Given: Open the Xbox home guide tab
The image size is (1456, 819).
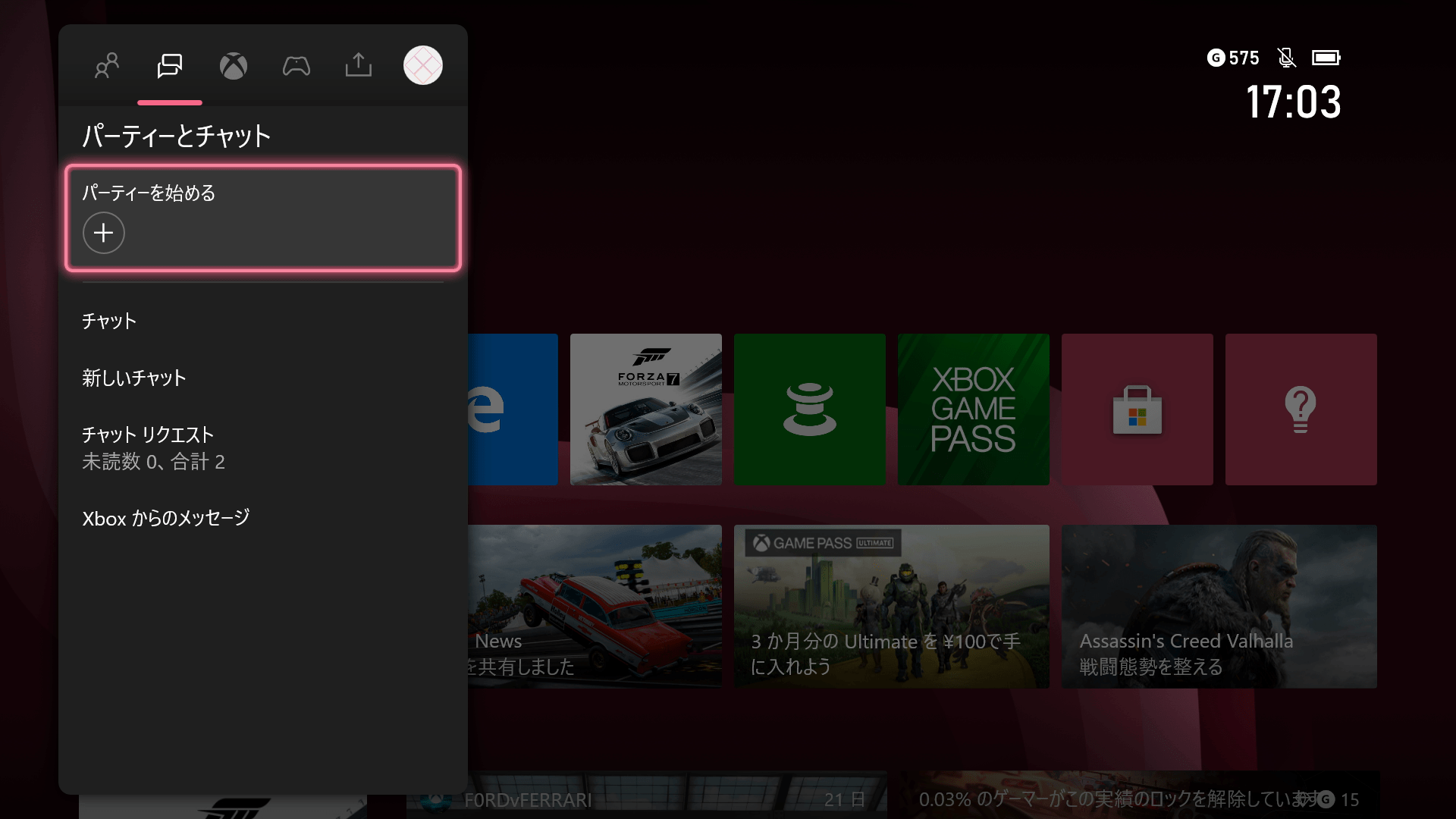Looking at the screenshot, I should click(234, 66).
